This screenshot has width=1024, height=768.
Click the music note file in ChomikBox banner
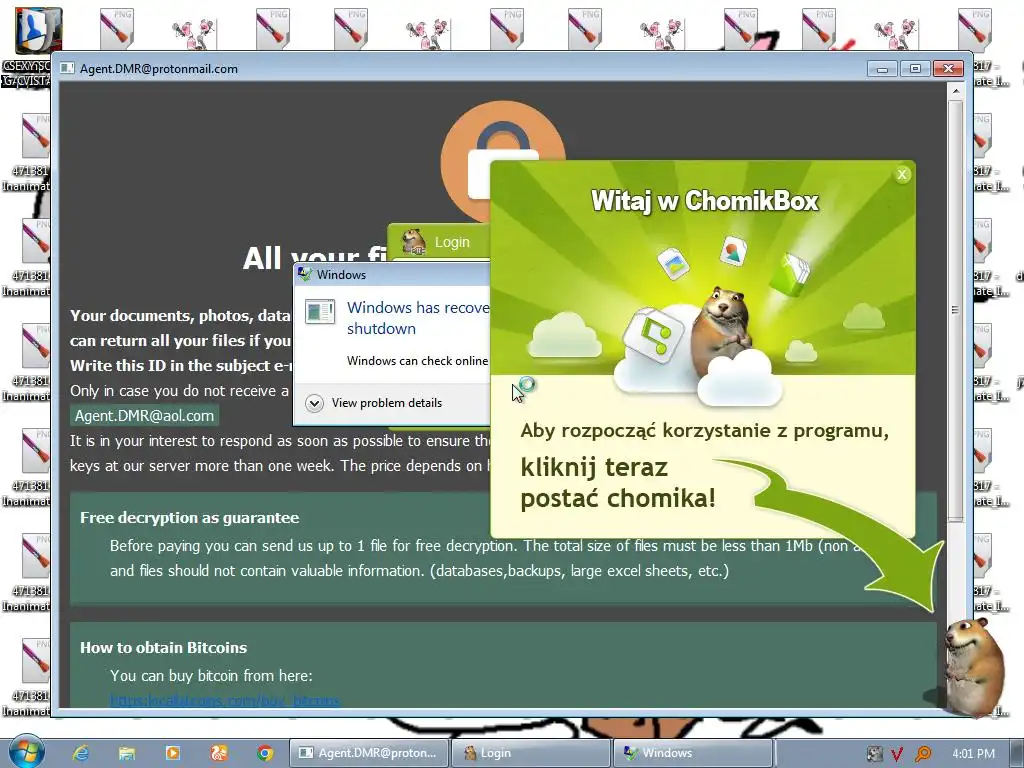653,336
